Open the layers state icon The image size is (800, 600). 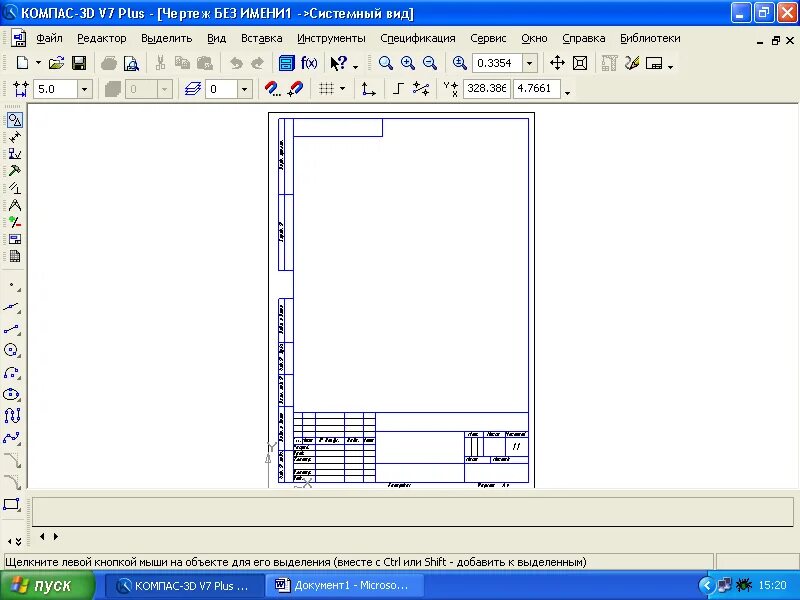(192, 89)
